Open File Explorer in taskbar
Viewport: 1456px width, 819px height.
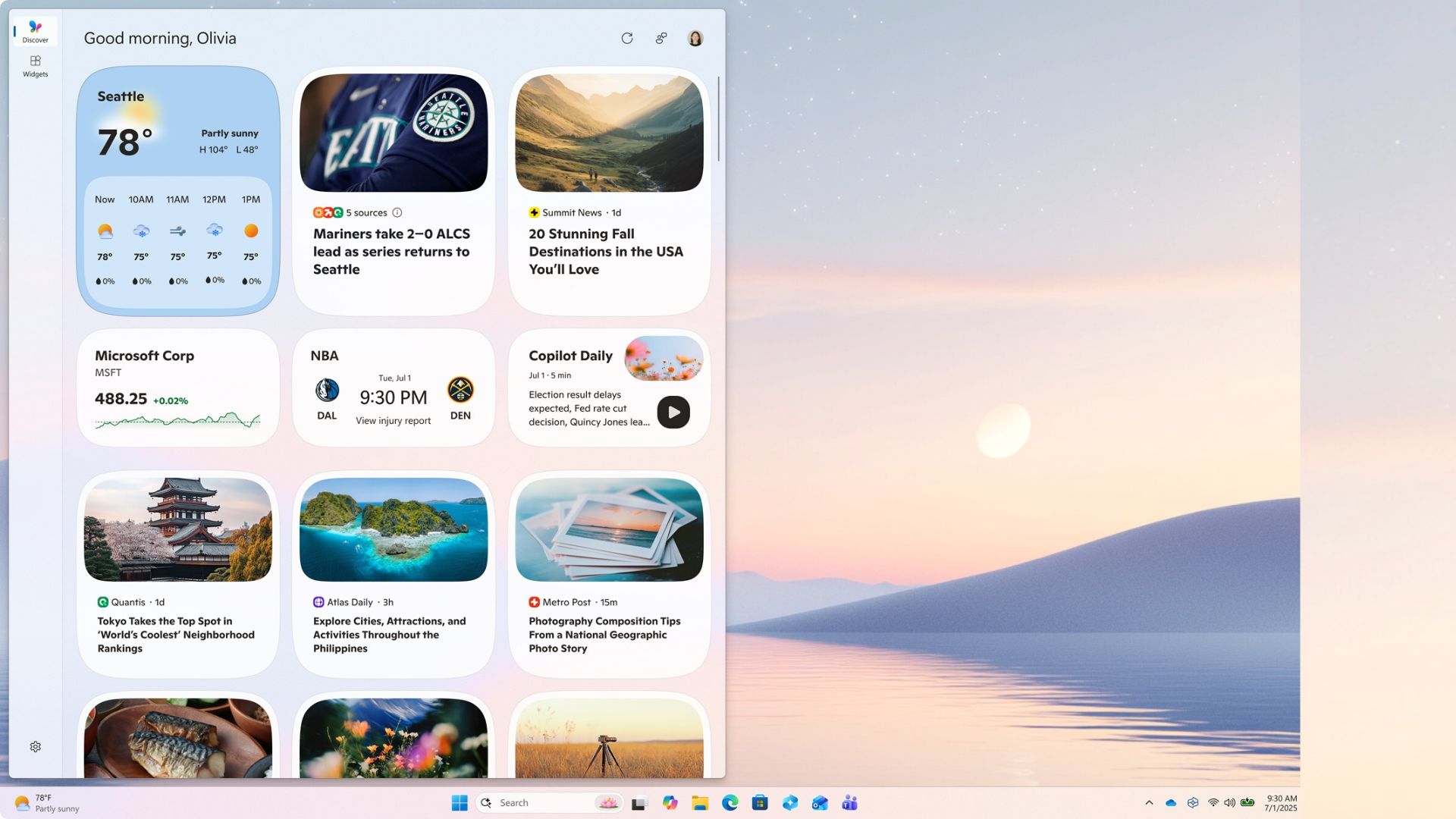[700, 803]
